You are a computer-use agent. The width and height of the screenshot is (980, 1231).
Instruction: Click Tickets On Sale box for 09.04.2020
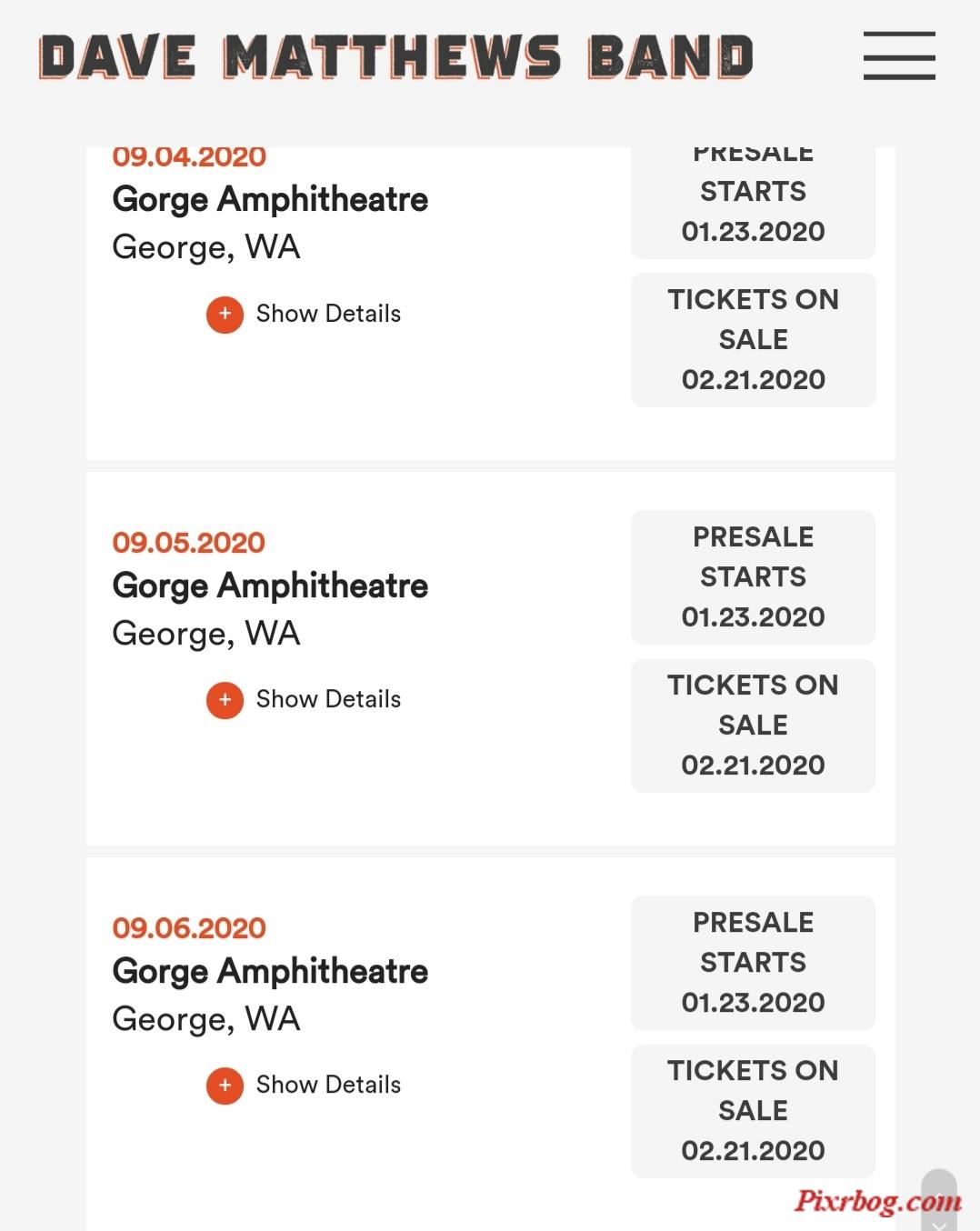coord(753,339)
